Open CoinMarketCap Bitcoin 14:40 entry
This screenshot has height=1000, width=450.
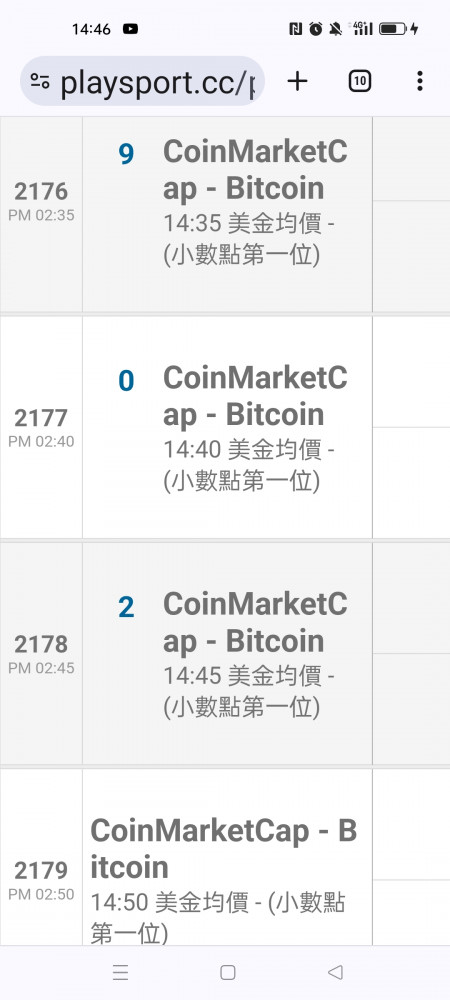(x=255, y=429)
